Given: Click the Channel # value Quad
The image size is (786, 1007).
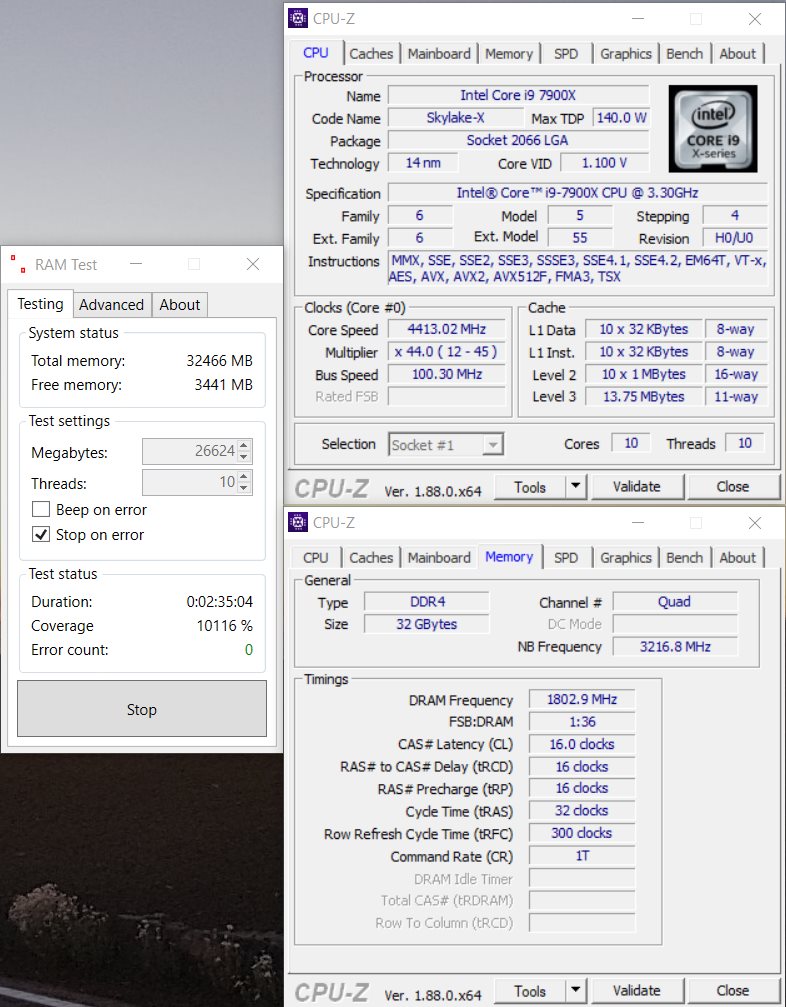Looking at the screenshot, I should 675,602.
